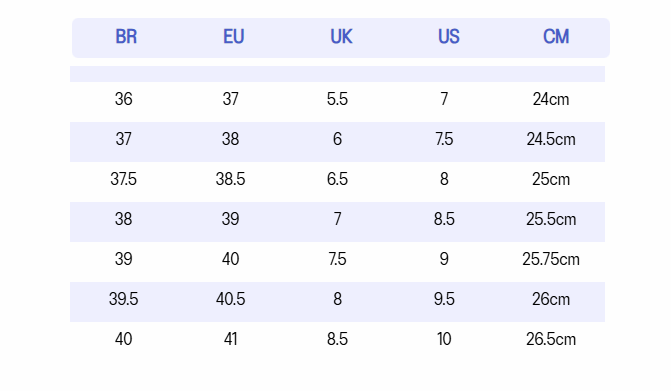
Task: Select the 25.75cm measurement cell
Action: (x=551, y=259)
